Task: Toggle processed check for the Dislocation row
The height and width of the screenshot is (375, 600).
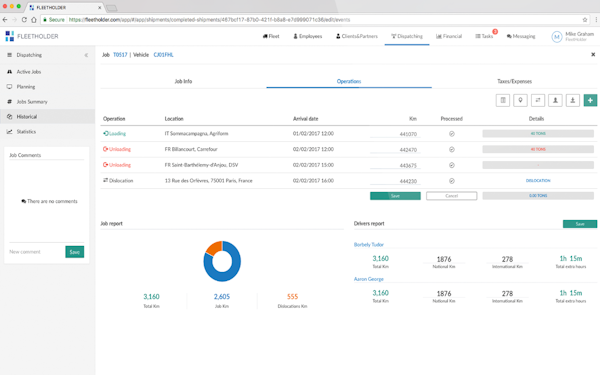Action: [x=452, y=181]
